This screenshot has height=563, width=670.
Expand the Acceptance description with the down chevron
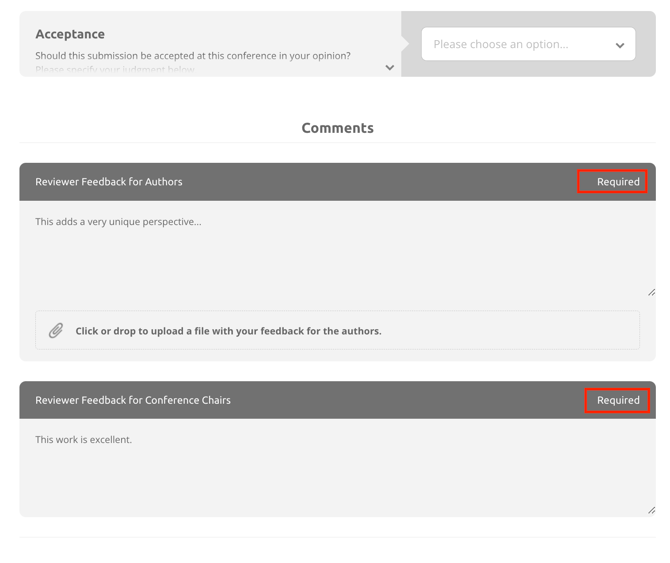[390, 68]
